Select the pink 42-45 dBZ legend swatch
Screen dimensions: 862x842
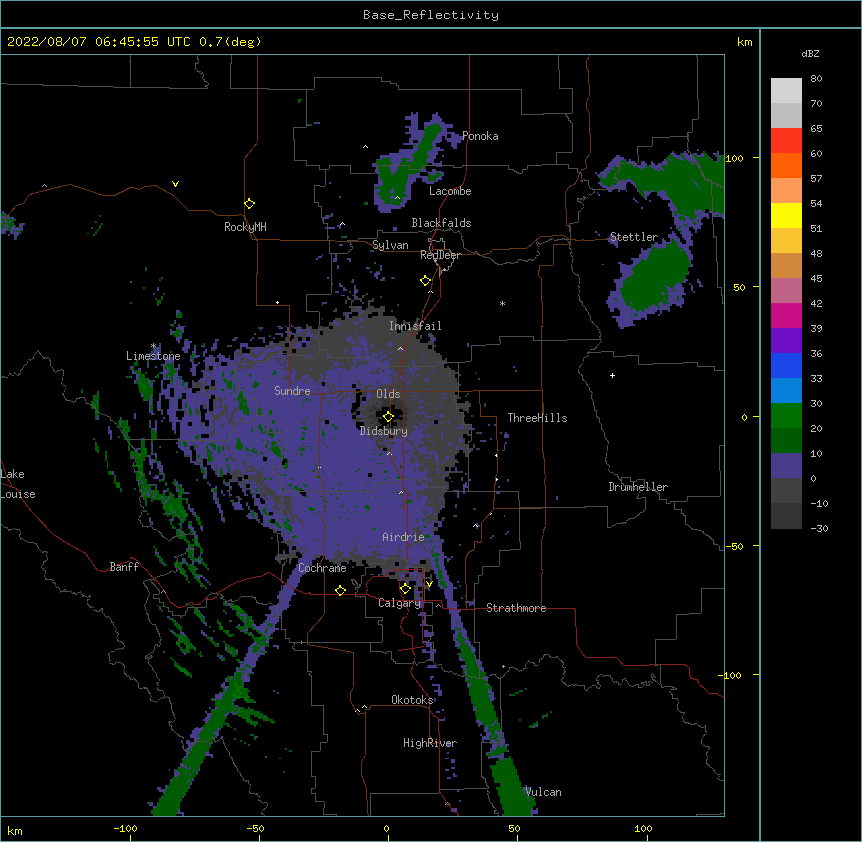(786, 291)
